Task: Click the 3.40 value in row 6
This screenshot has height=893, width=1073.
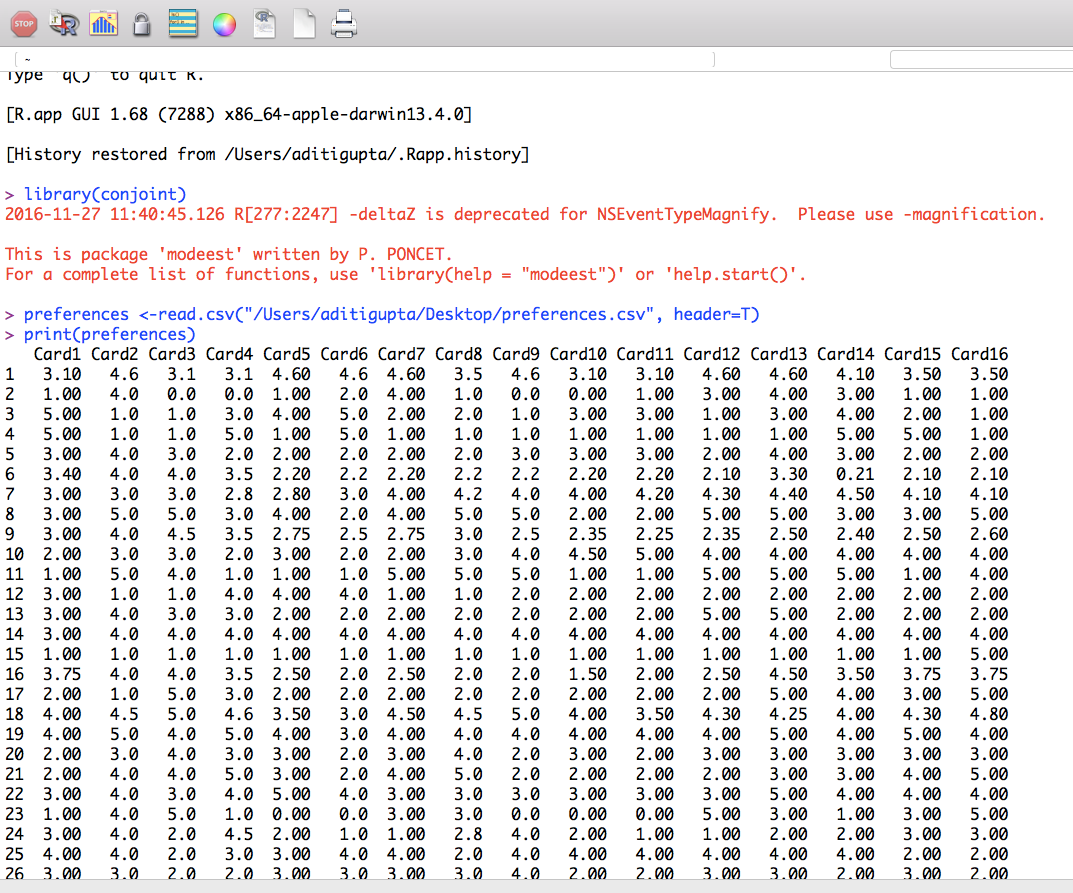Action: (62, 474)
